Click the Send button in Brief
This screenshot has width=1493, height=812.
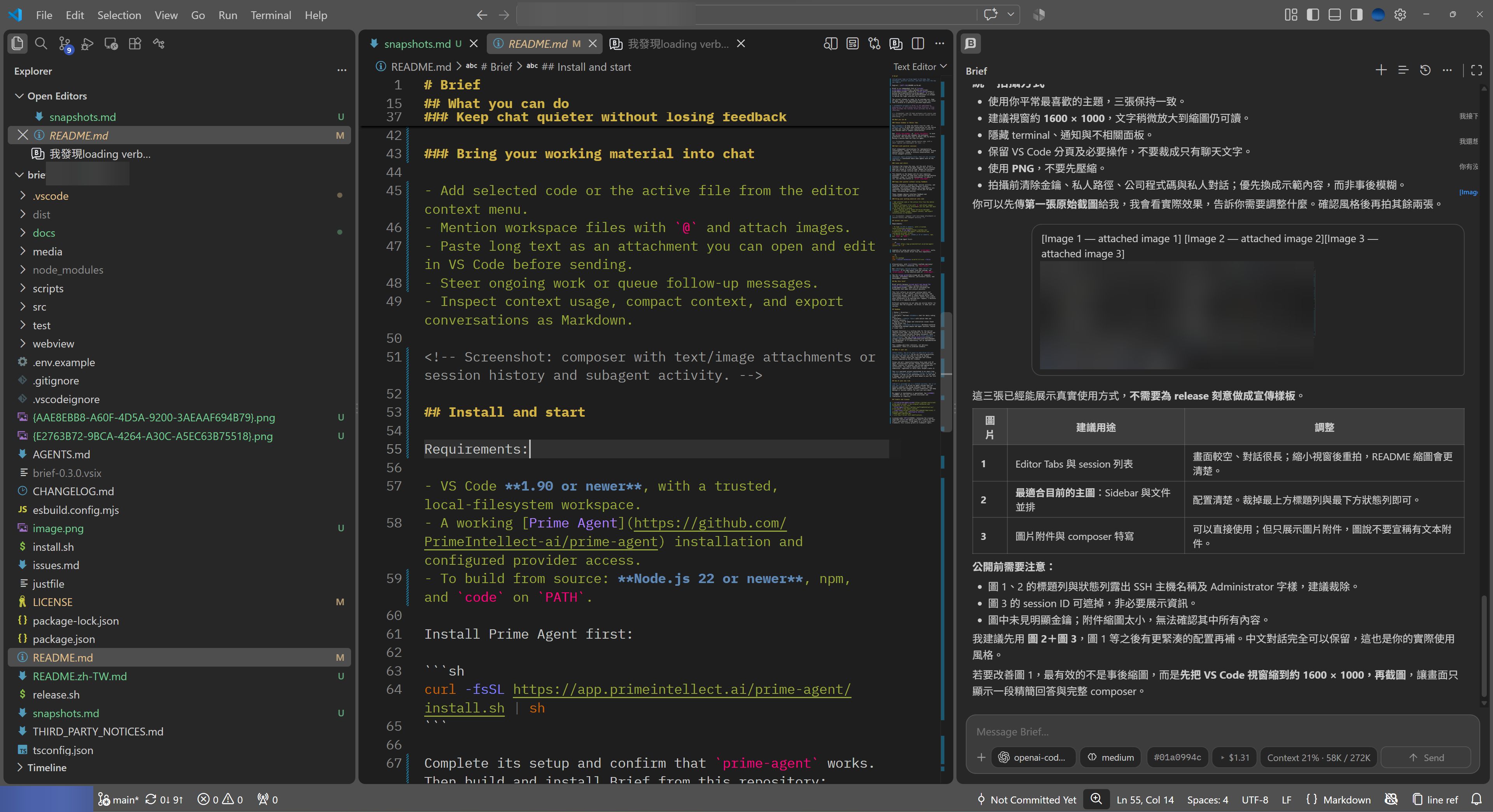tap(1427, 758)
